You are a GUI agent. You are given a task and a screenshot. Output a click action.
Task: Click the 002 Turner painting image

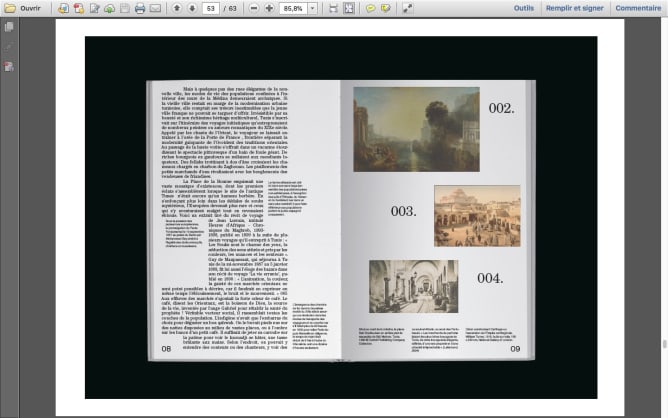[x=416, y=130]
